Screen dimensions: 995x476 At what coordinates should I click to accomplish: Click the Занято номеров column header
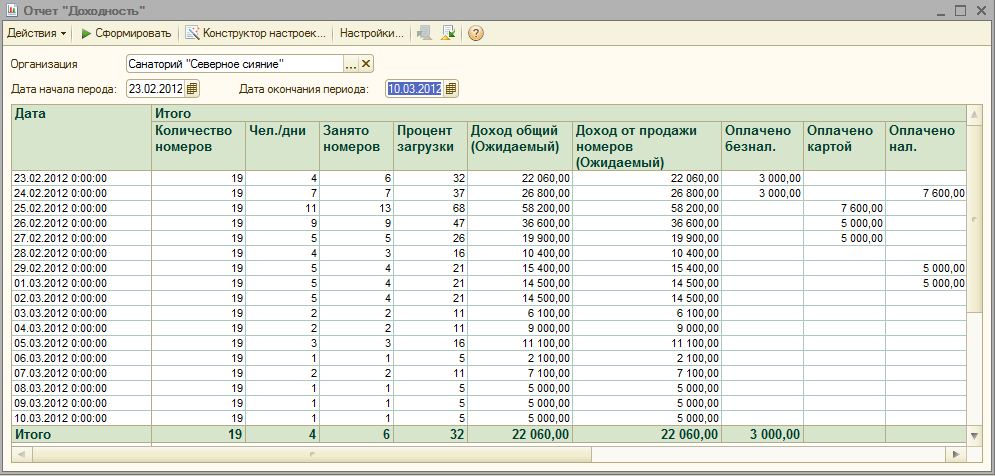click(x=356, y=145)
